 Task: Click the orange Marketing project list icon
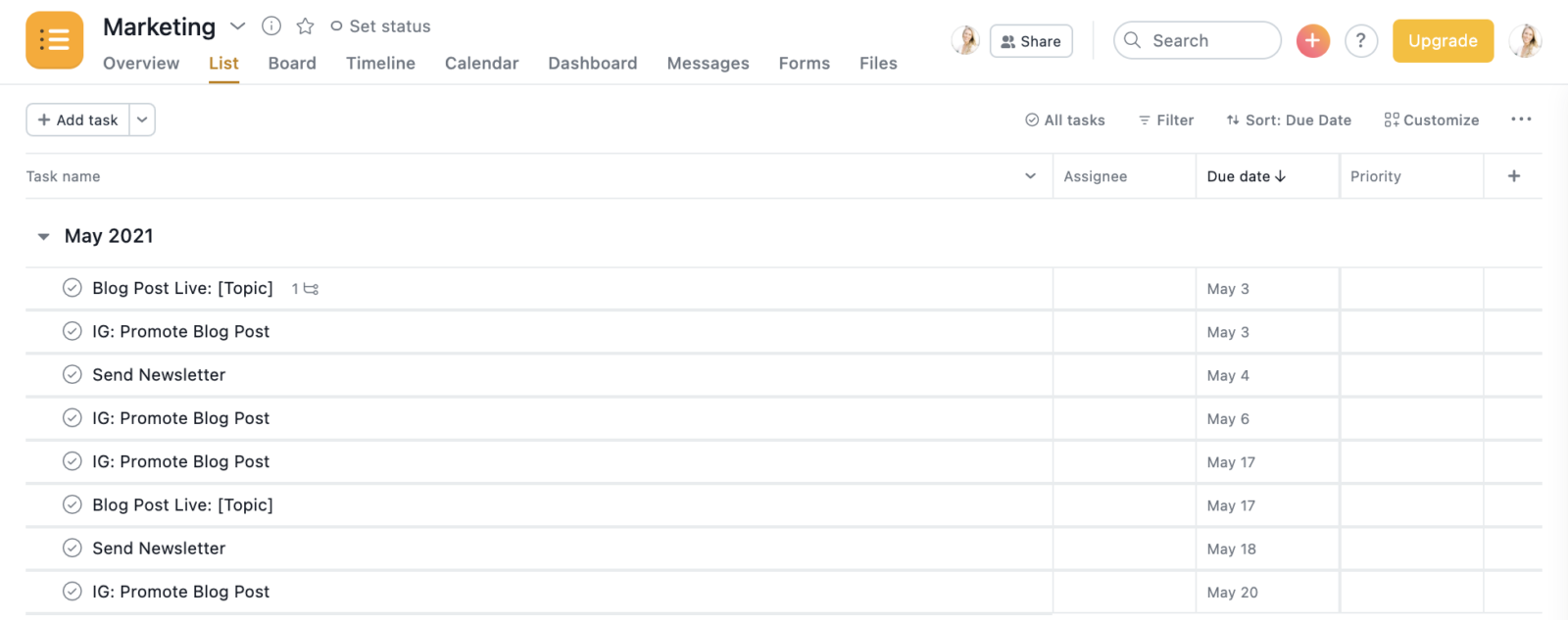[54, 40]
